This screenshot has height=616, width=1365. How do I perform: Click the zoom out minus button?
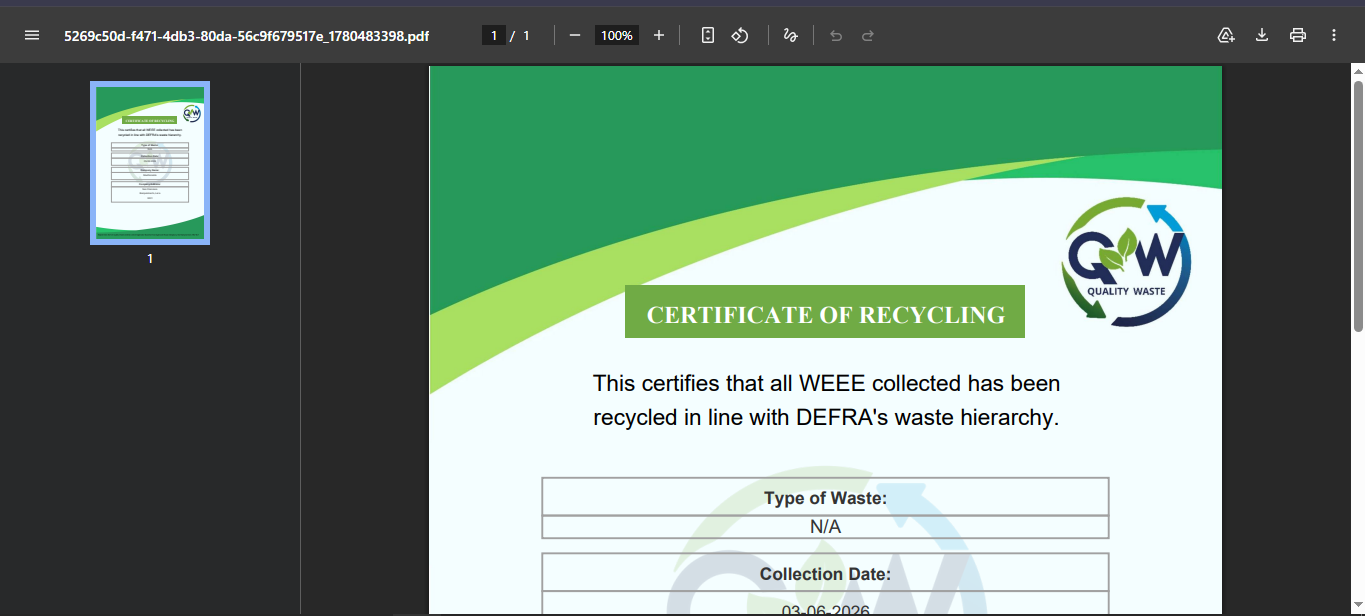tap(575, 35)
